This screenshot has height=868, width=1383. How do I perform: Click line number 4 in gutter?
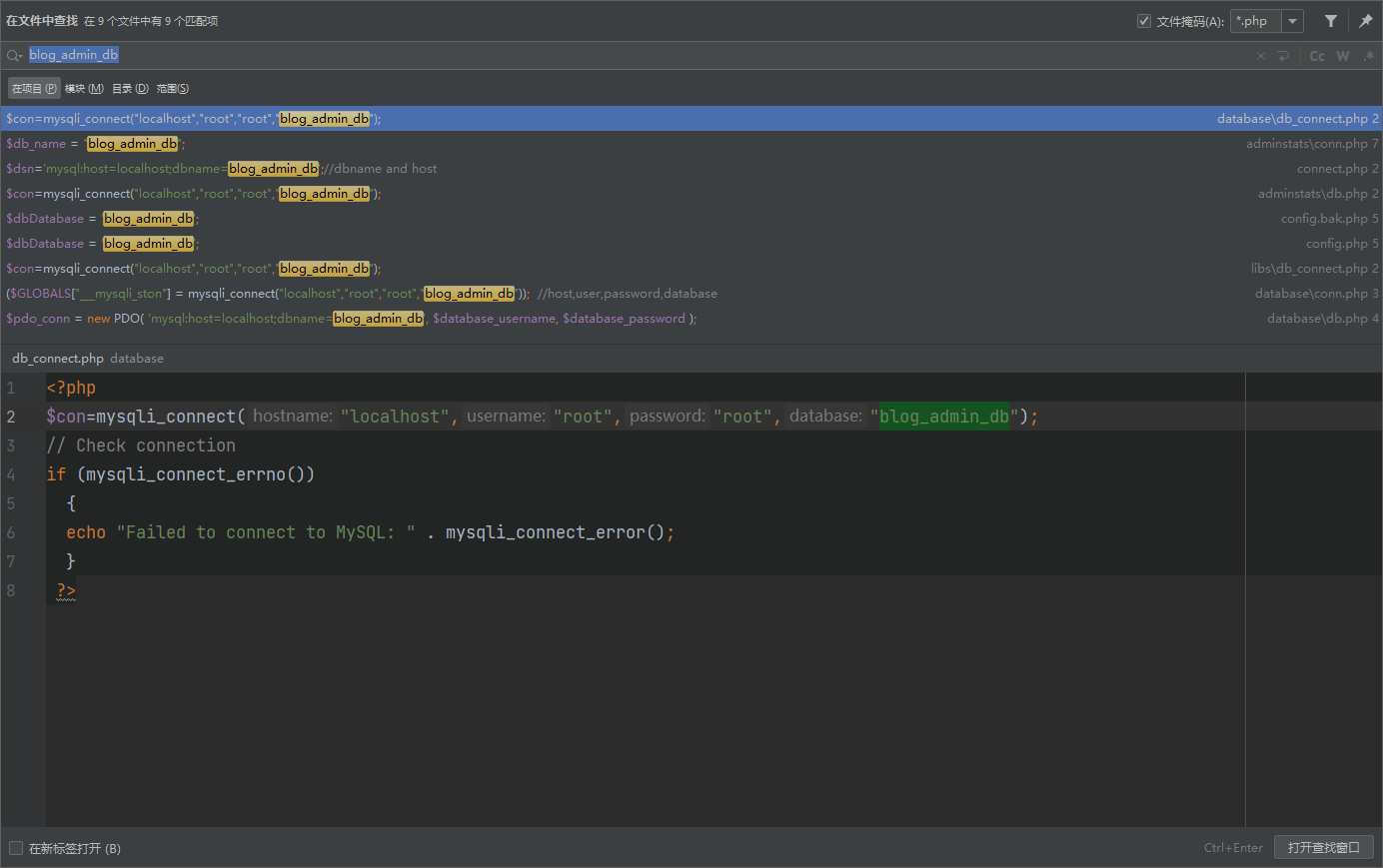click(x=11, y=474)
